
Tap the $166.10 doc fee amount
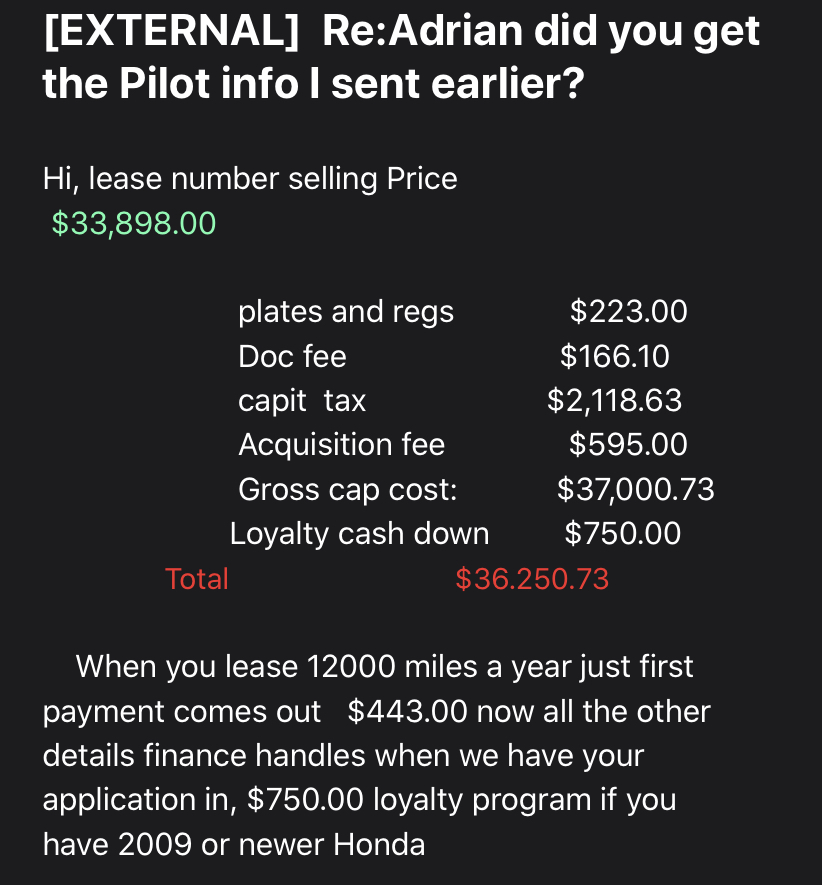point(615,356)
